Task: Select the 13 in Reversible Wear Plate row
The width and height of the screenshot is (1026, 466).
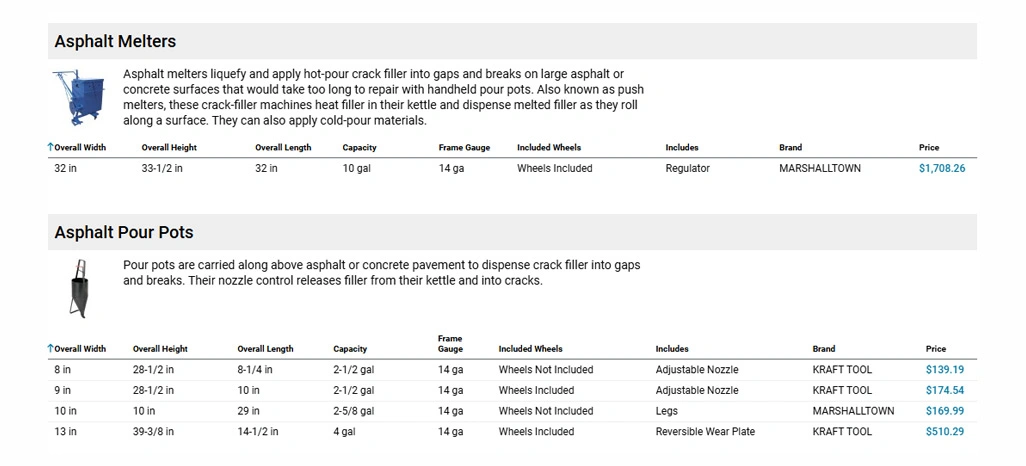Action: point(512,432)
